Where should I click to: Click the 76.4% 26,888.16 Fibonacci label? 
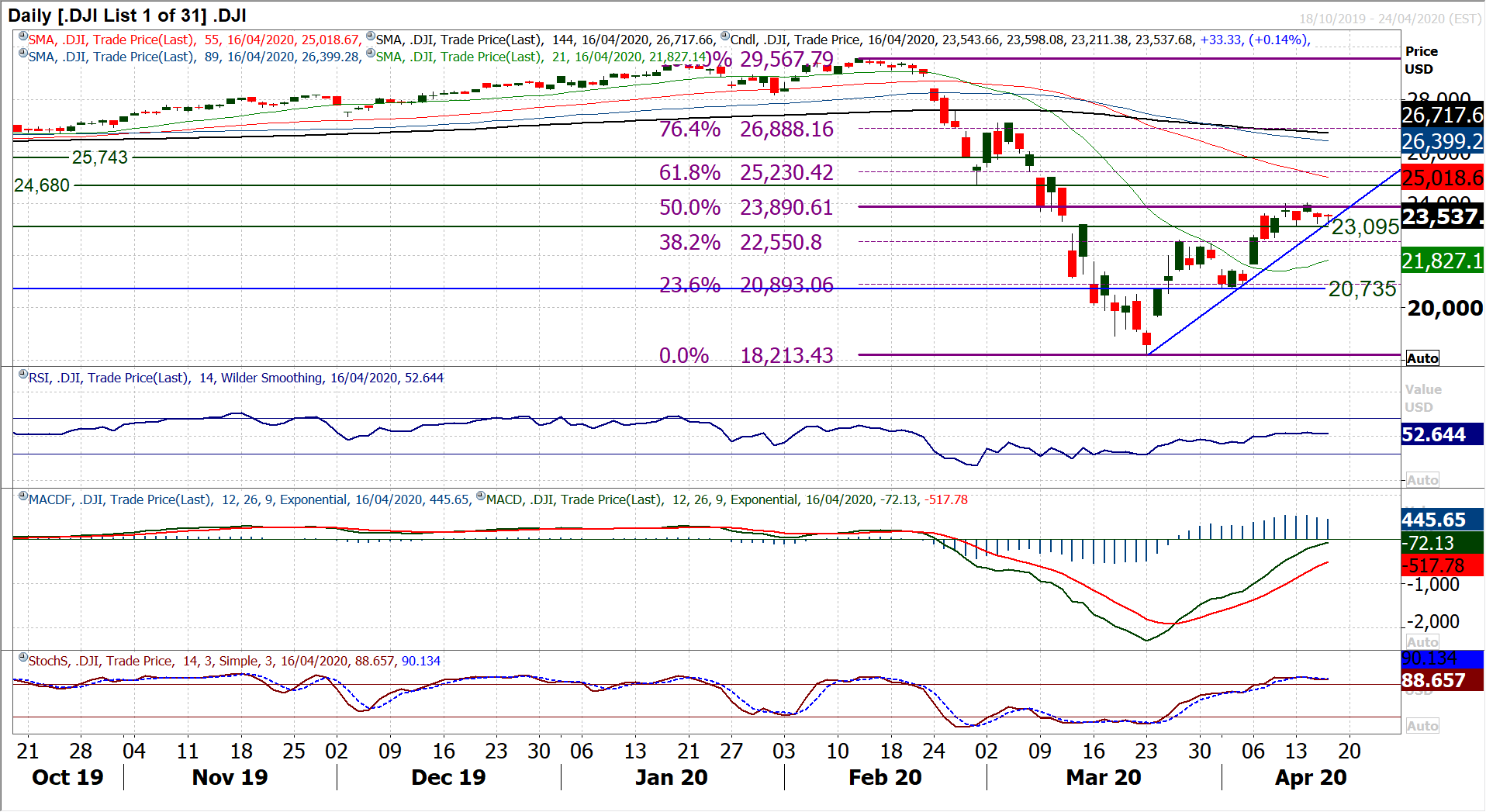tap(746, 129)
